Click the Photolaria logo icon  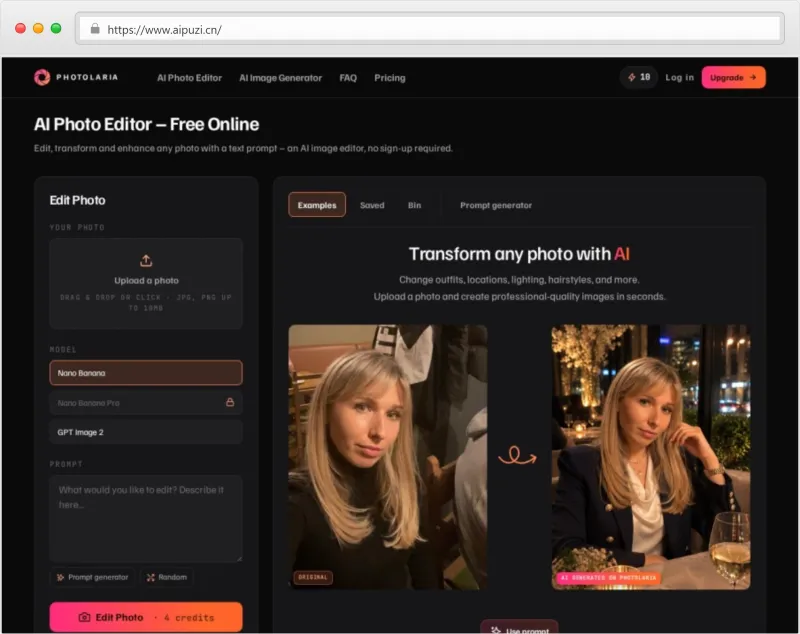(42, 78)
